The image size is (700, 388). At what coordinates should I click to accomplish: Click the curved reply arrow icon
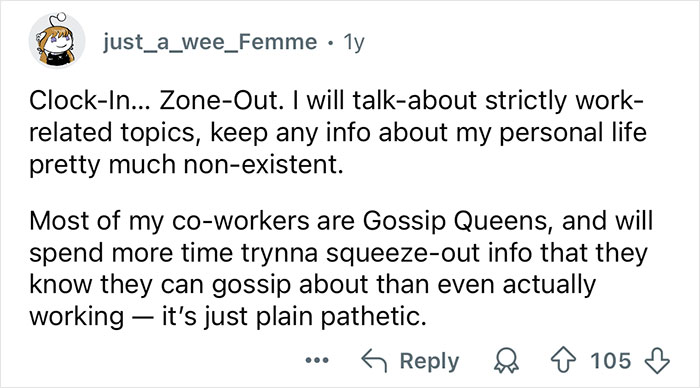coord(374,360)
